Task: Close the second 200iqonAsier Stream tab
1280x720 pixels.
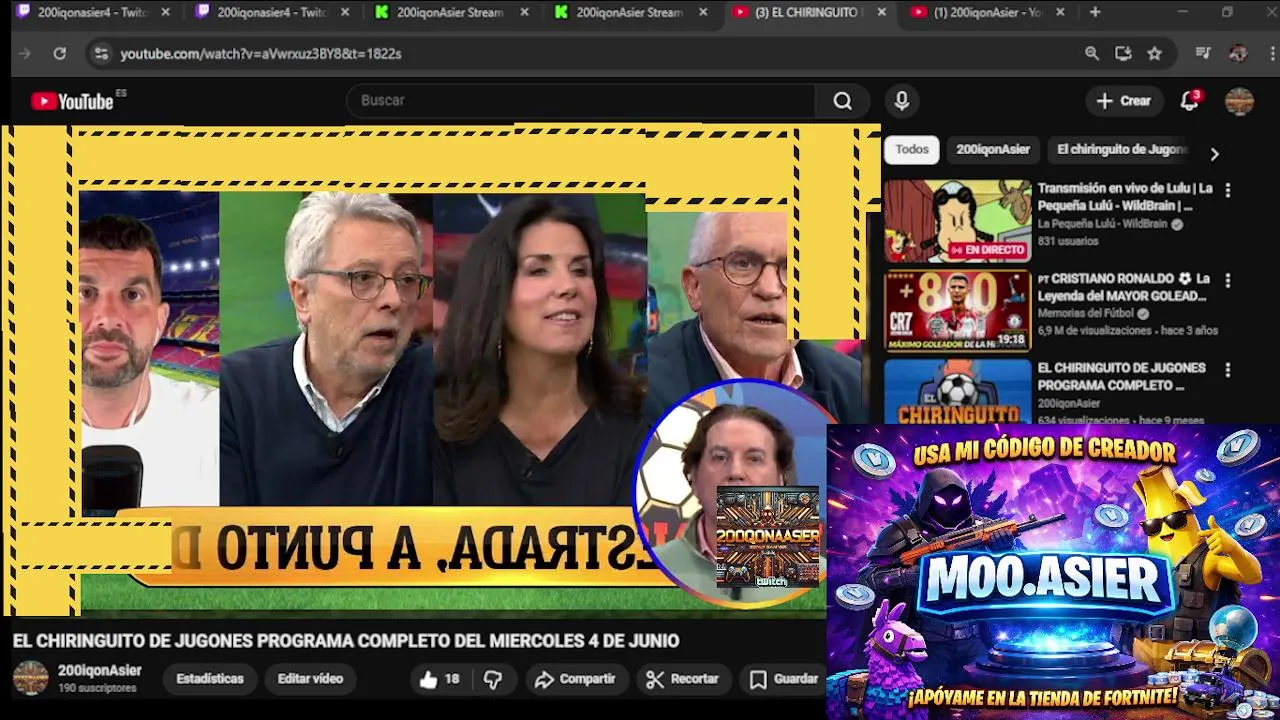Action: tap(703, 12)
